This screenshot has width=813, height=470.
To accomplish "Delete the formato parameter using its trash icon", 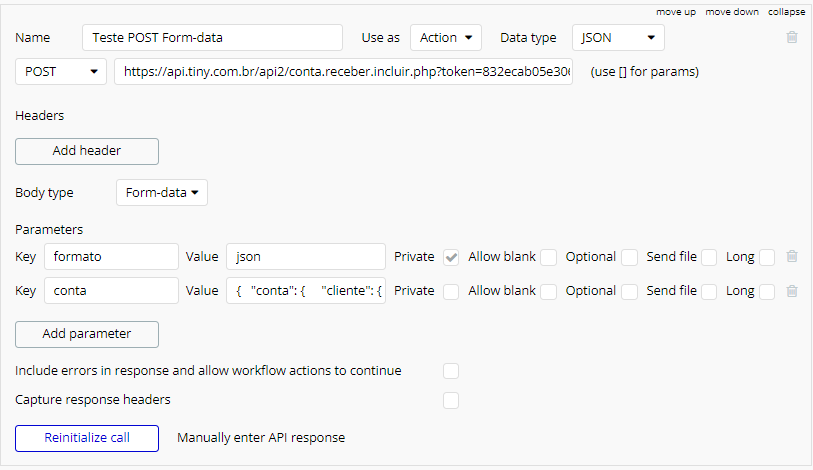I will 792,256.
